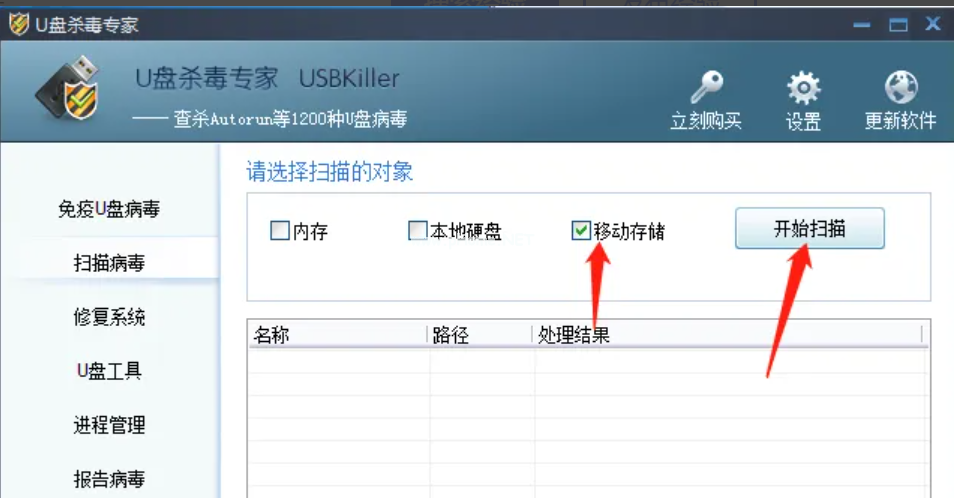Select 扫描病毒 in the sidebar
Viewport: 954px width, 498px height.
click(109, 264)
